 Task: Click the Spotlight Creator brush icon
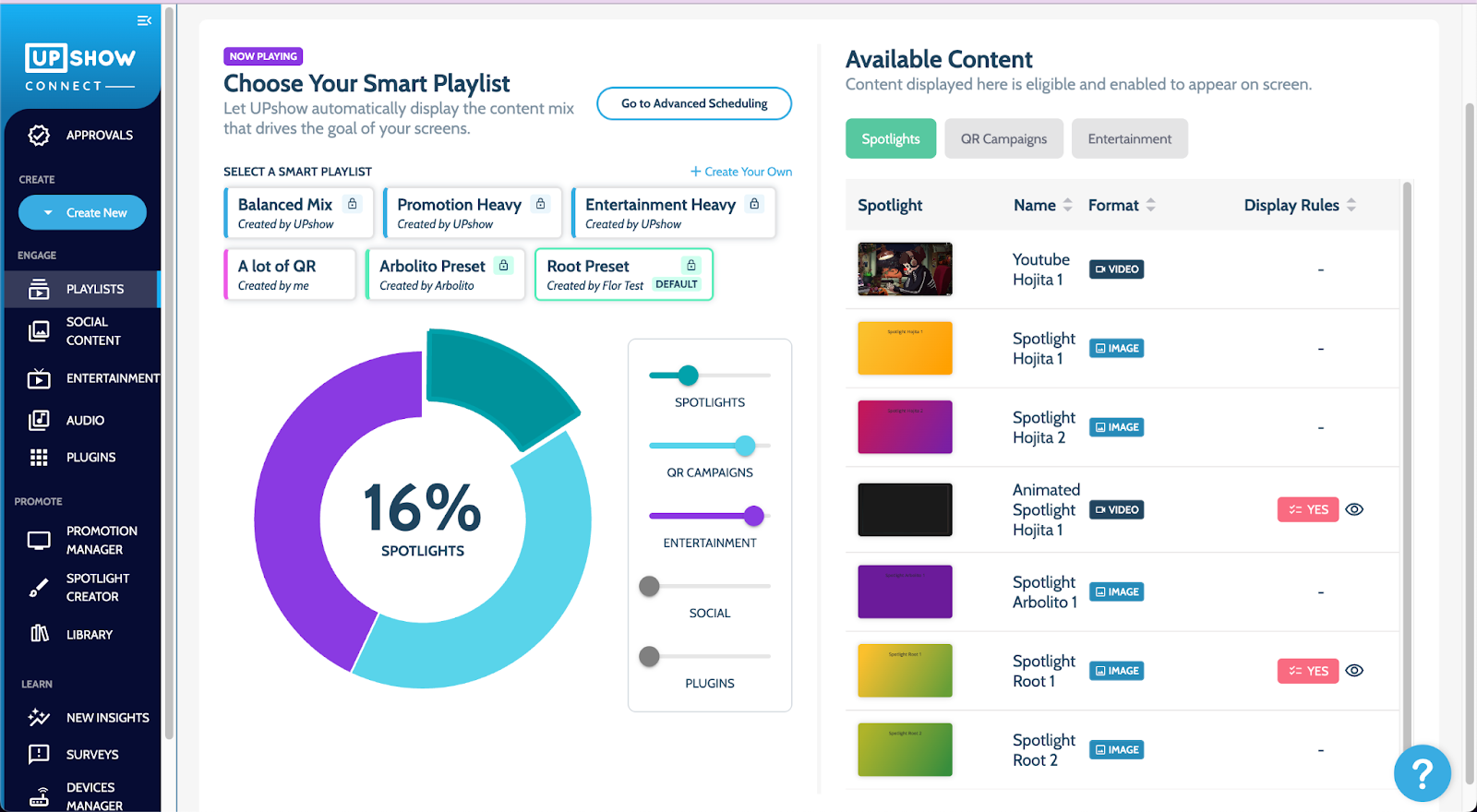(39, 588)
